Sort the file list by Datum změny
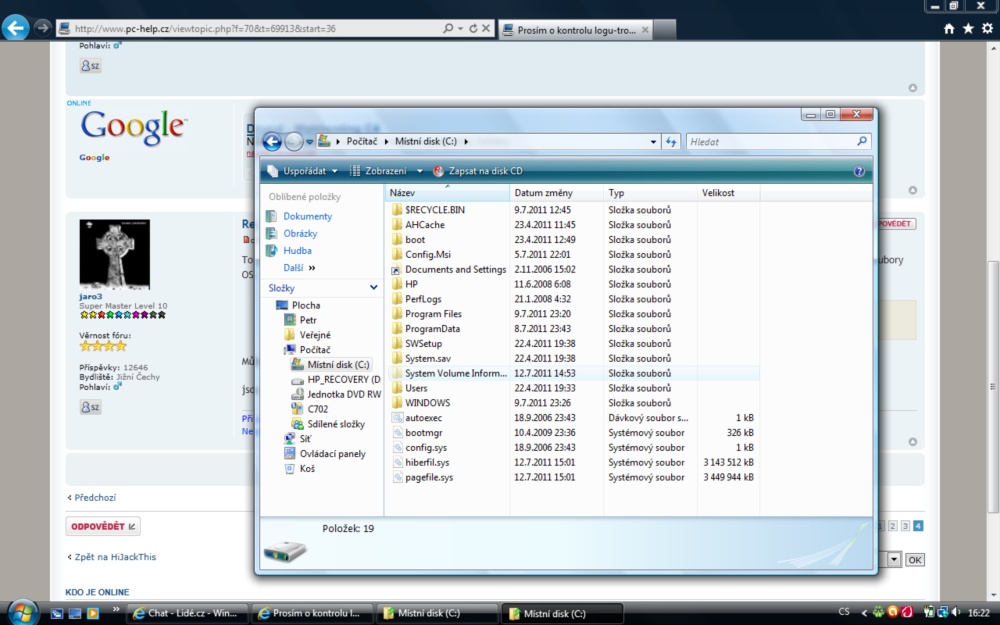 556,193
